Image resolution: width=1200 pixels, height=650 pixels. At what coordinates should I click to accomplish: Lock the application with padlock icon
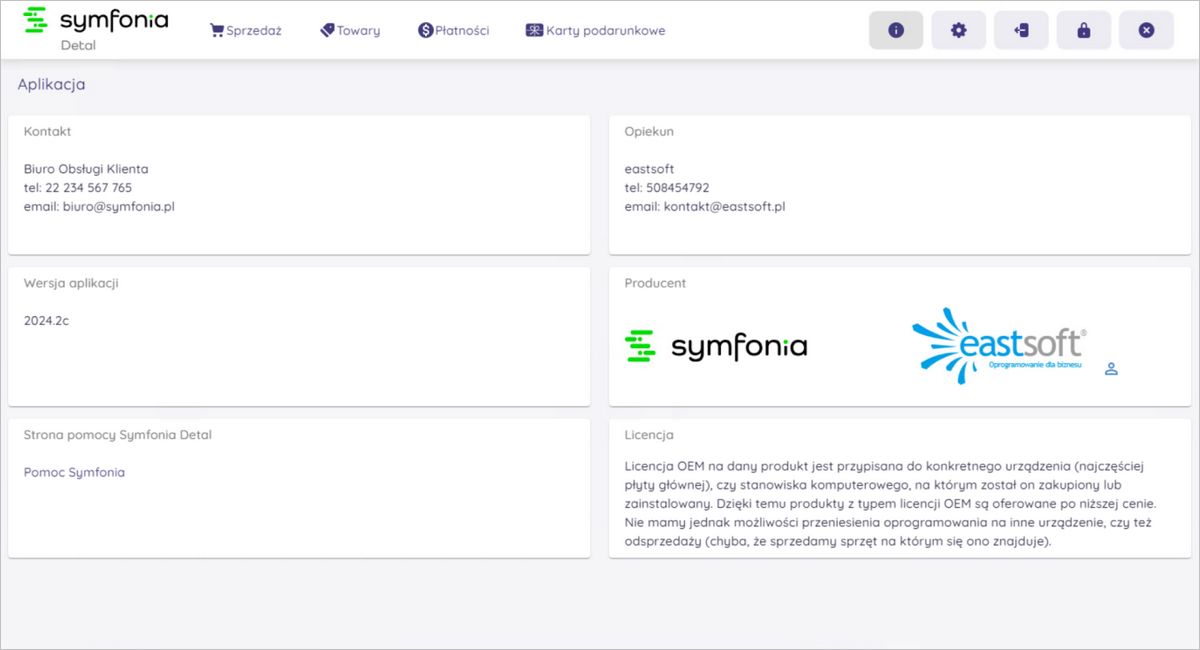pos(1083,30)
